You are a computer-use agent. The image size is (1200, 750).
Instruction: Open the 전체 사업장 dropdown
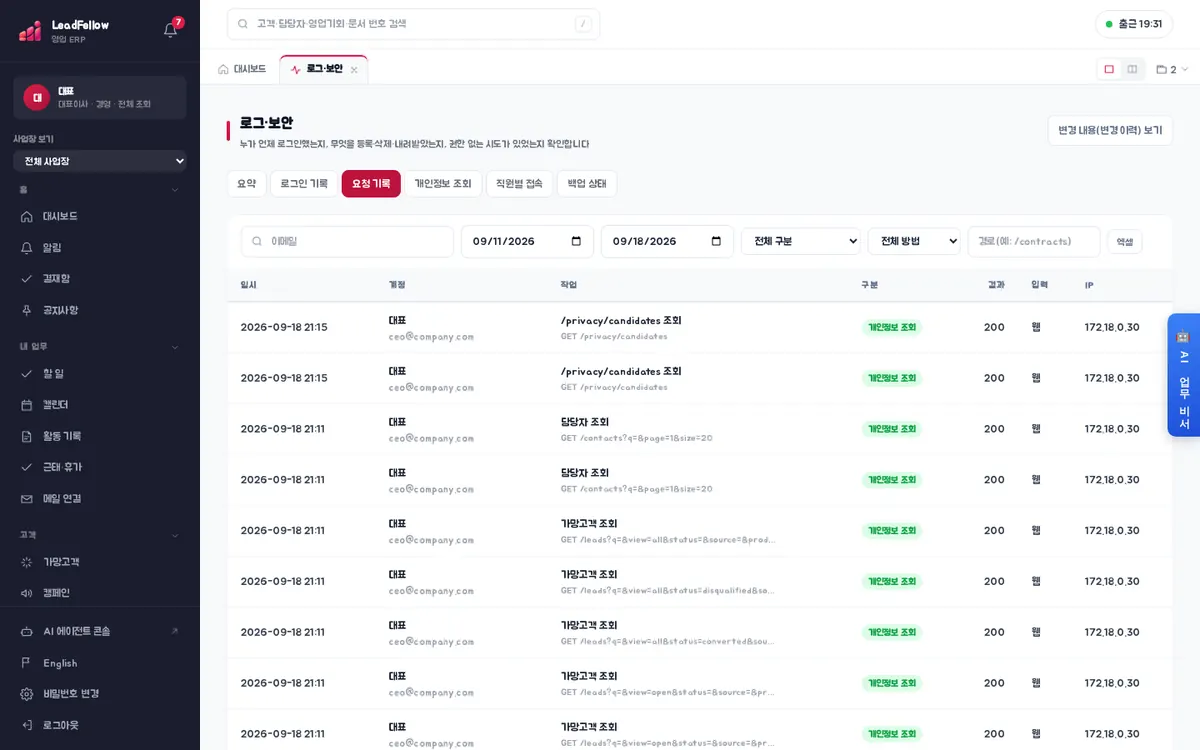(100, 161)
